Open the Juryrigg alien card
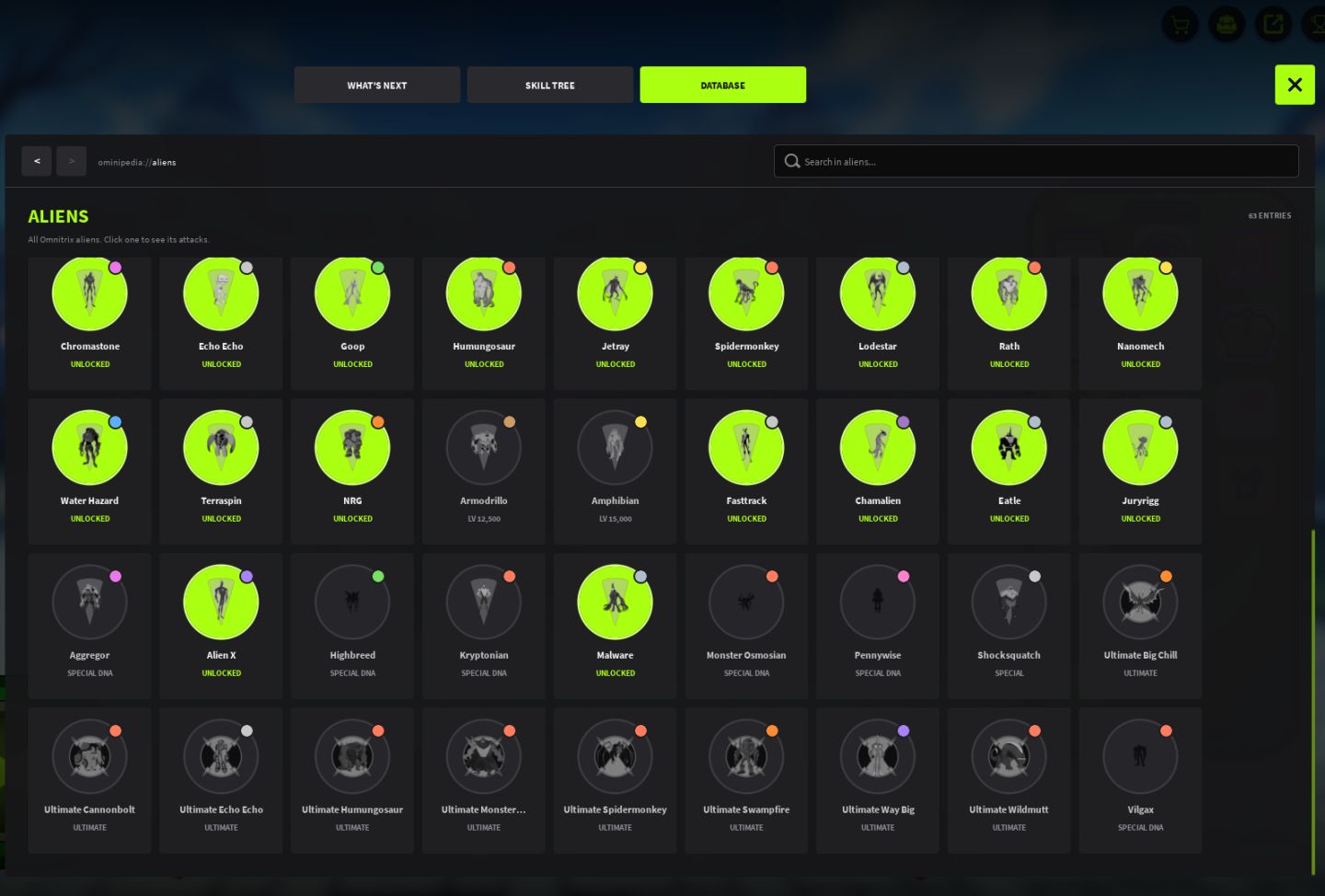Screen dimensions: 1325x896 [x=1140, y=472]
